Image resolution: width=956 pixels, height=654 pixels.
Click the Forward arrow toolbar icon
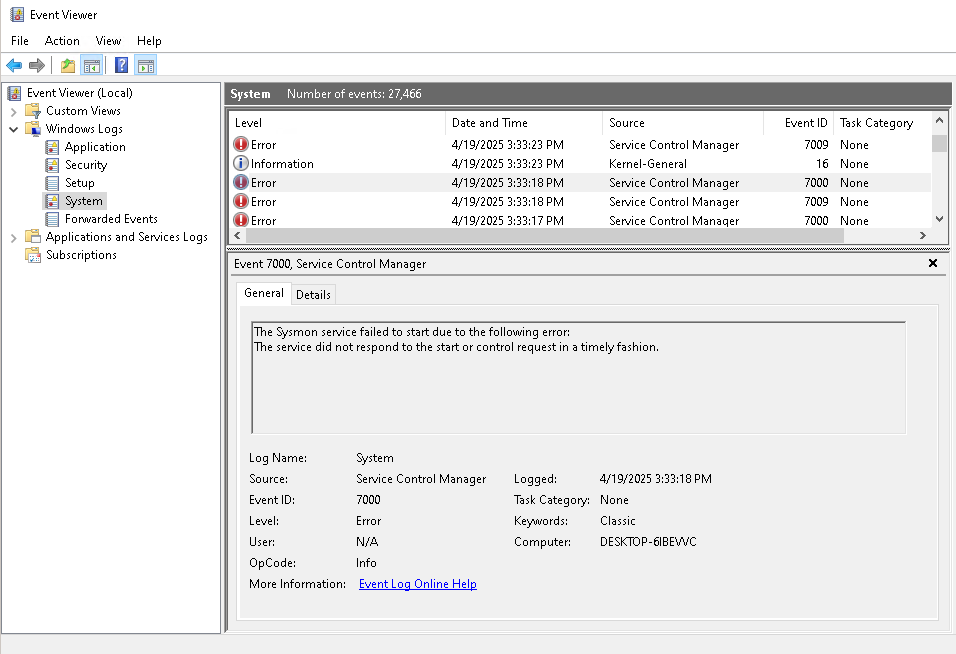click(37, 65)
